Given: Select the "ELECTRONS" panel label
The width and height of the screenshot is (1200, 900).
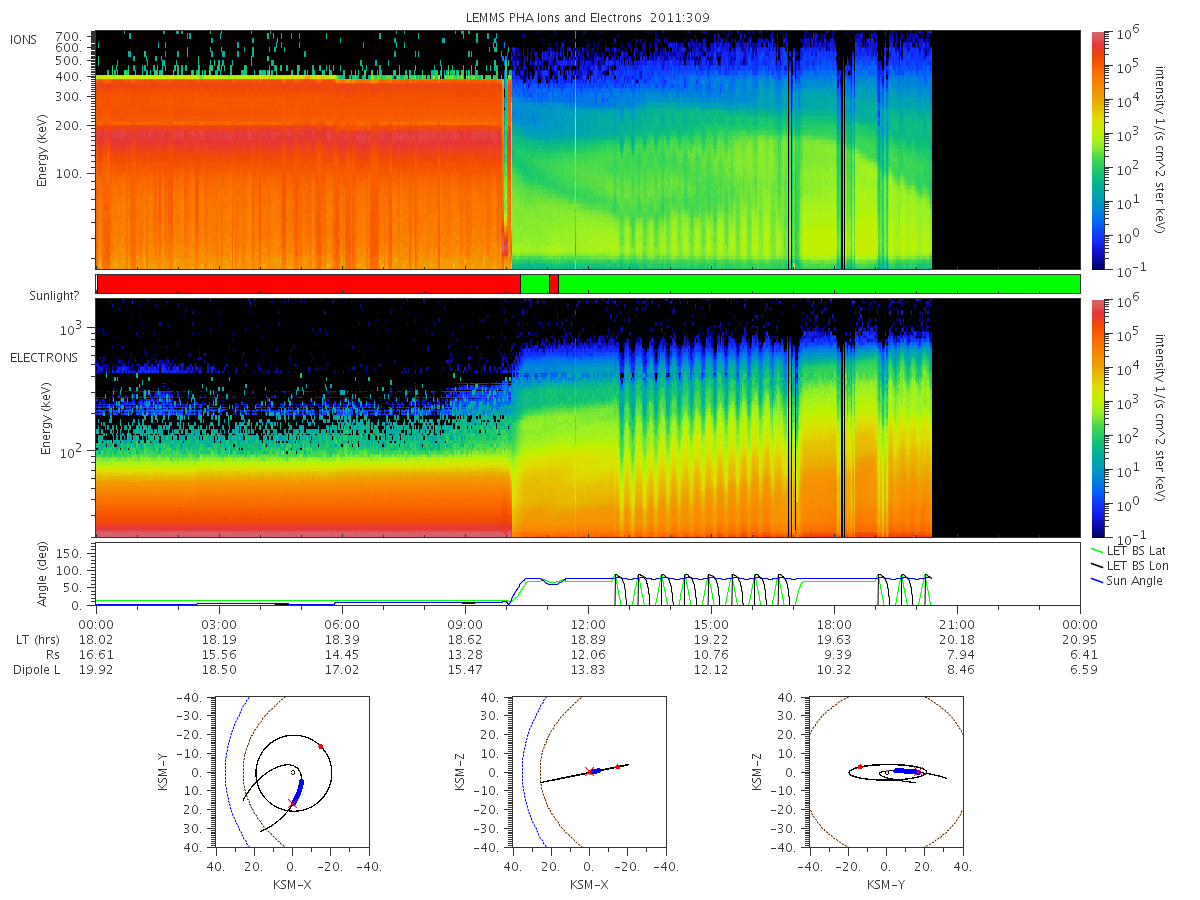Looking at the screenshot, I should click(43, 357).
